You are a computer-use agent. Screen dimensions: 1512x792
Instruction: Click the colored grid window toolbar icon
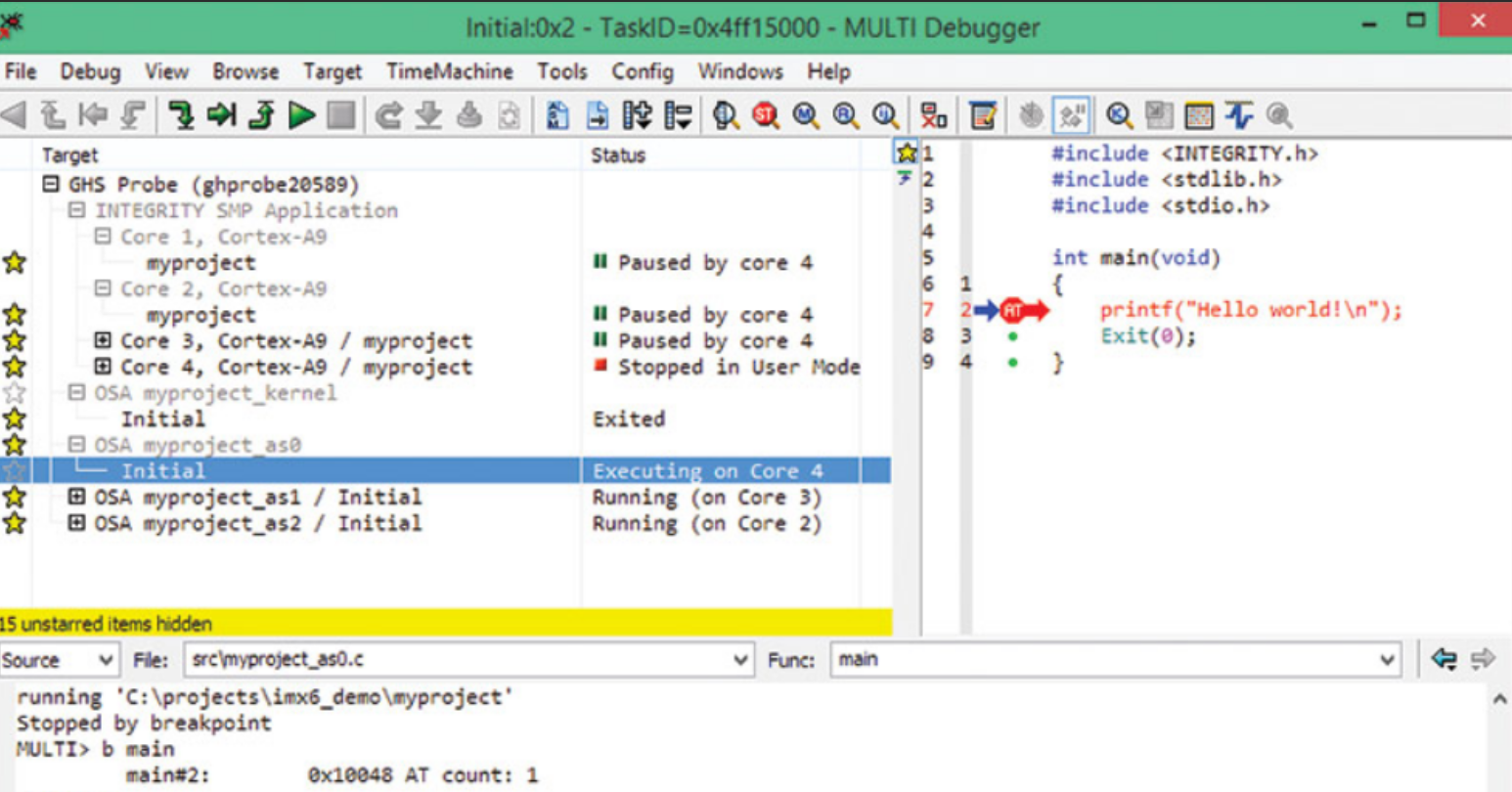[1199, 115]
